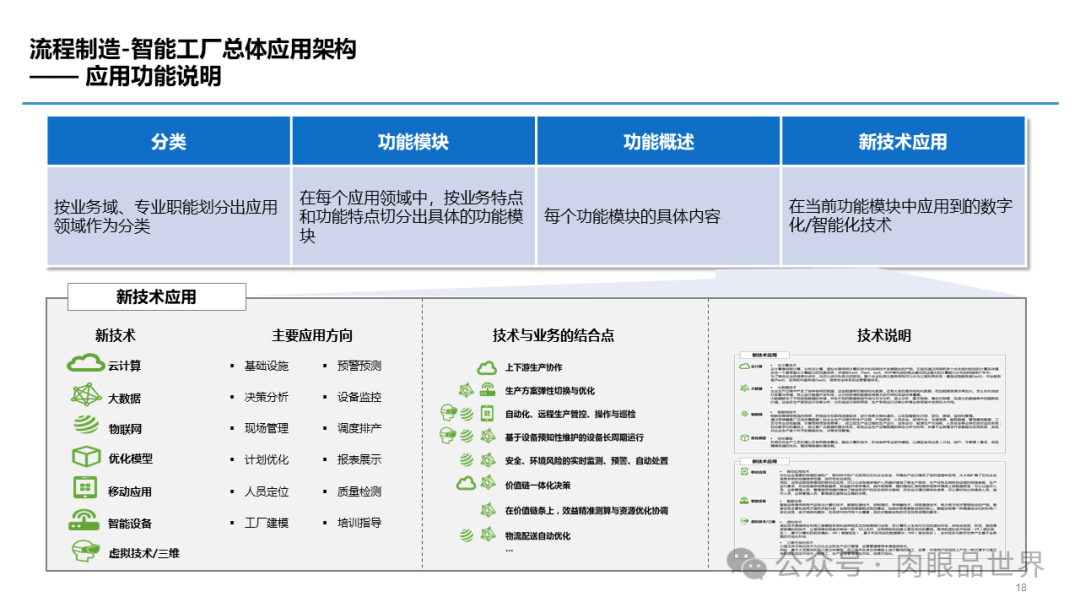The width and height of the screenshot is (1080, 608).
Task: Click the 预警预测 bullet item
Action: [x=359, y=366]
